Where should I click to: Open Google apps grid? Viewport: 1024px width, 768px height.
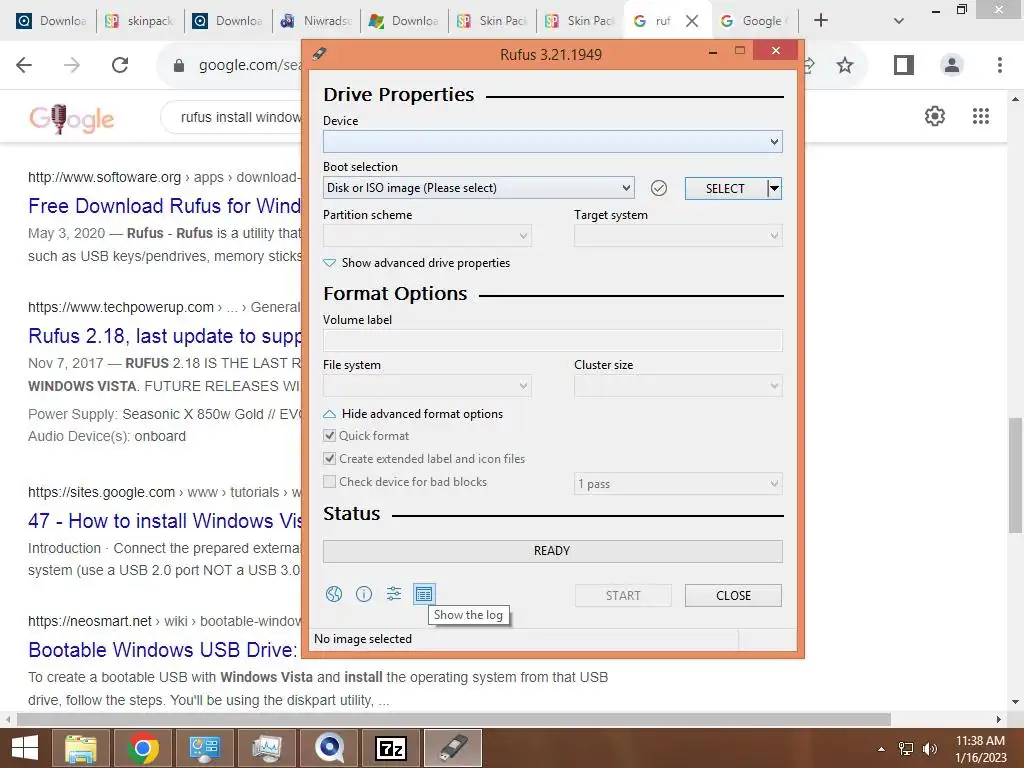pyautogui.click(x=981, y=116)
